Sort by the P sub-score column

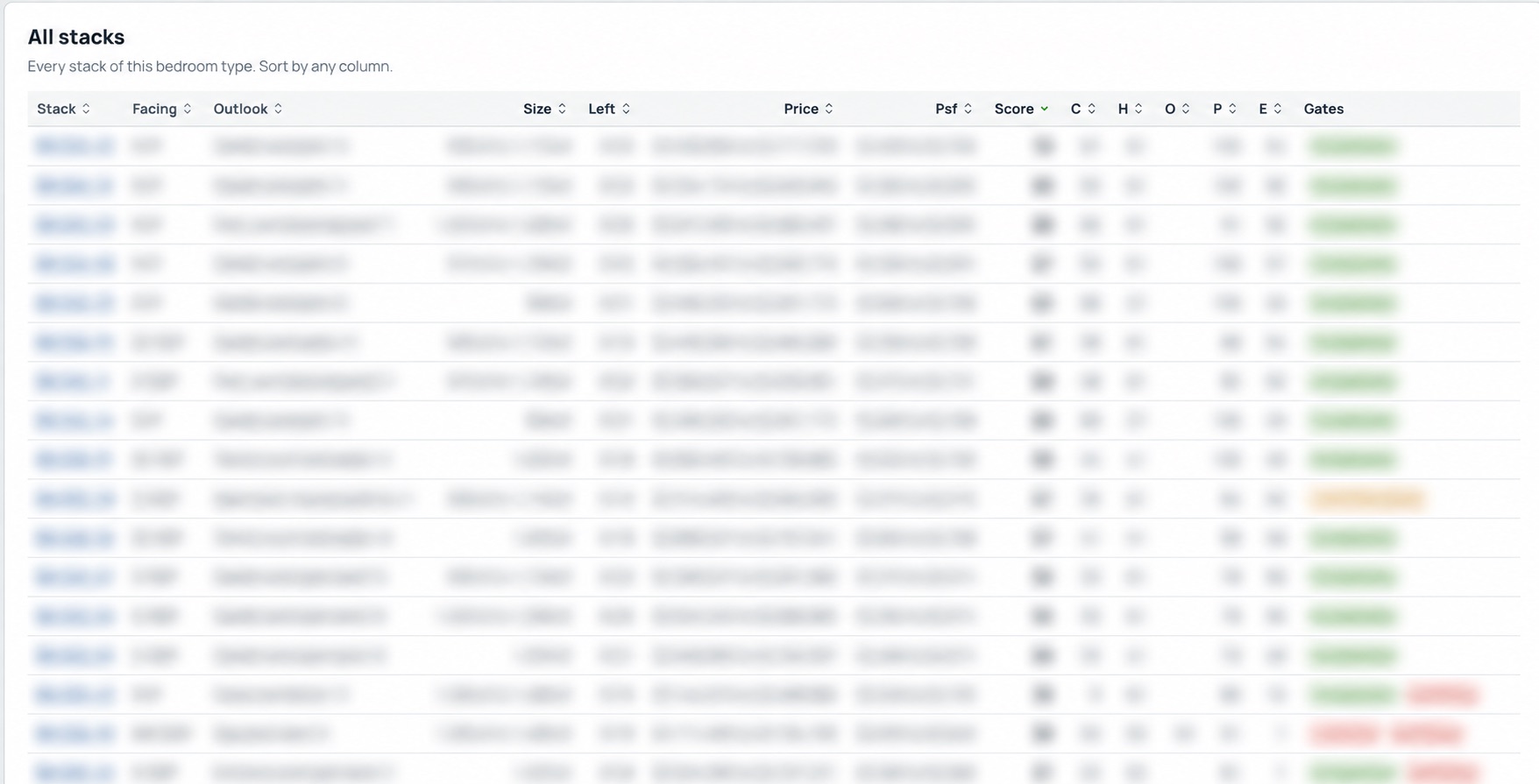1224,109
